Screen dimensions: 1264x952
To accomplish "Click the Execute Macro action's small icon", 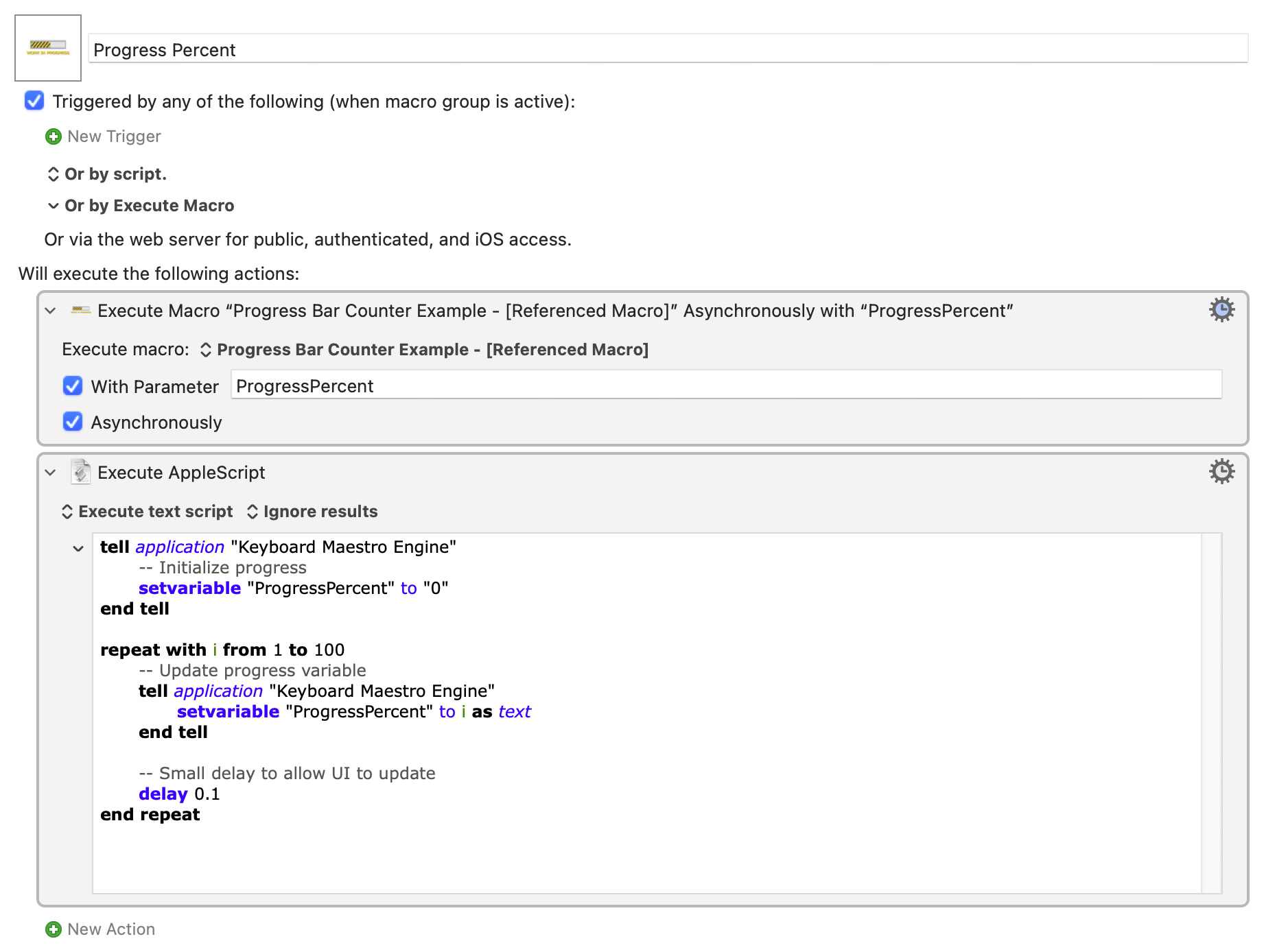I will (x=81, y=311).
